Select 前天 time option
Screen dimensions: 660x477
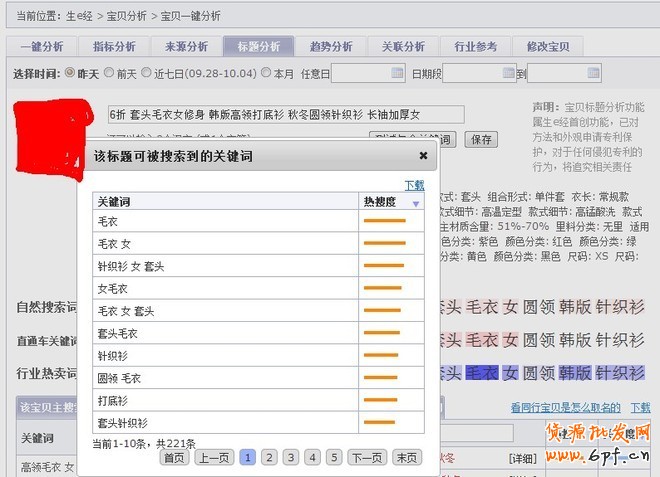[x=109, y=72]
